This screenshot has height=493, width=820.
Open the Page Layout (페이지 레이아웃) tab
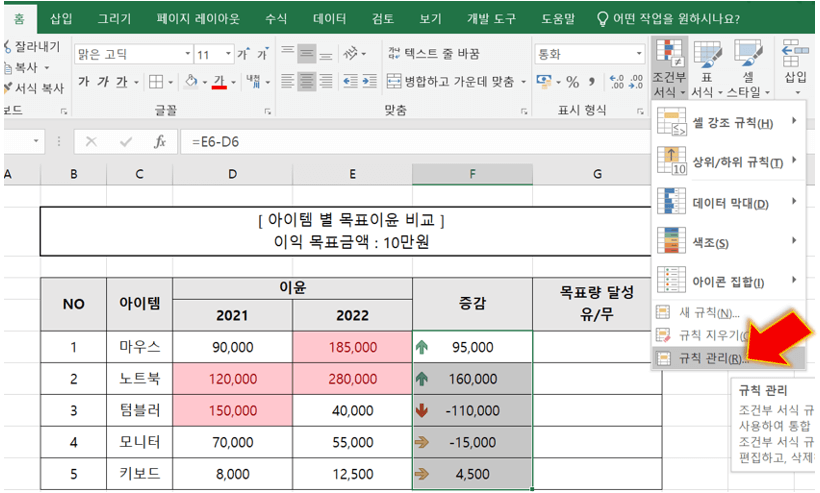coord(198,19)
